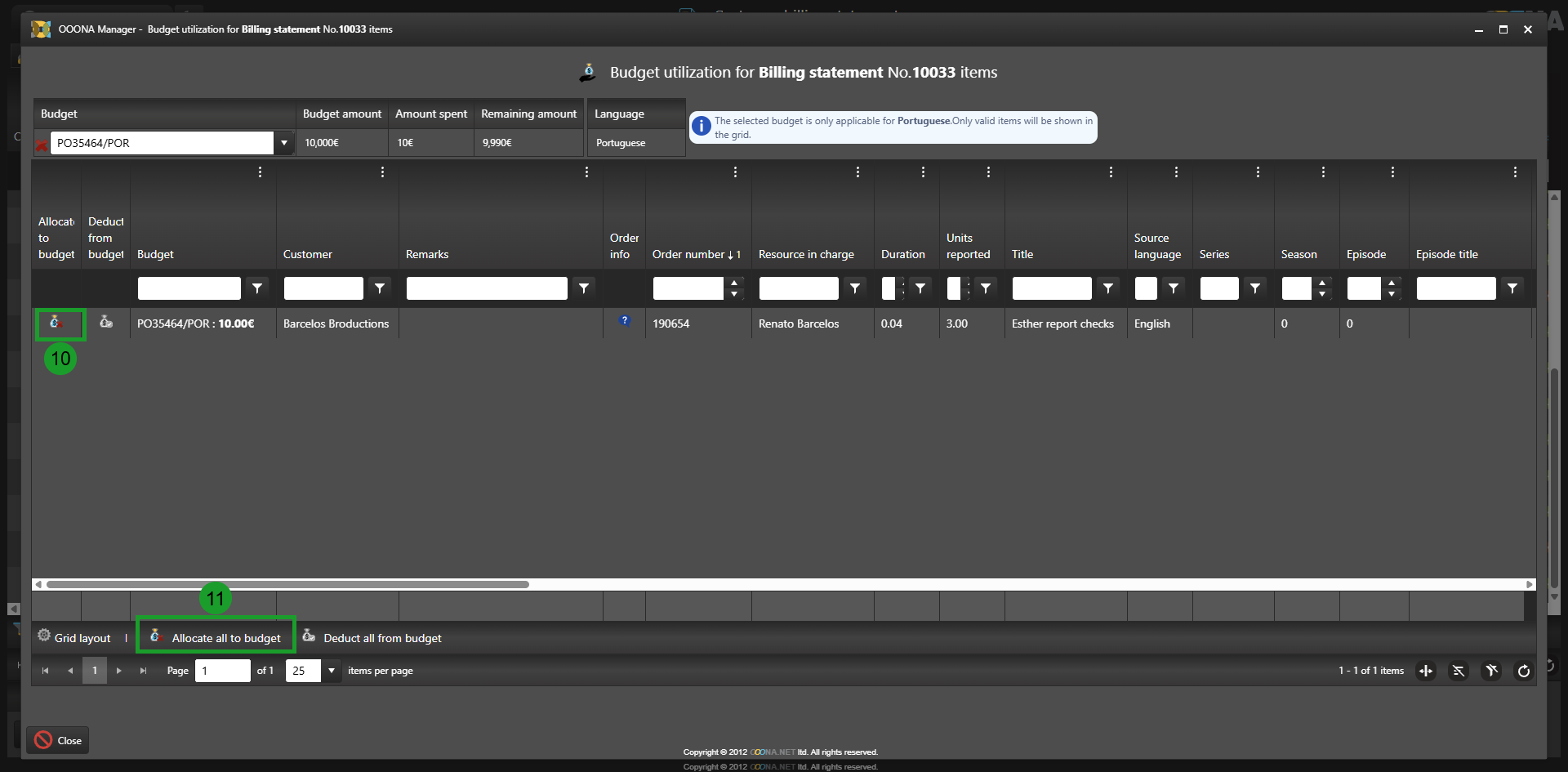Click the Title column filter funnel
1568x772 pixels.
tap(1108, 288)
